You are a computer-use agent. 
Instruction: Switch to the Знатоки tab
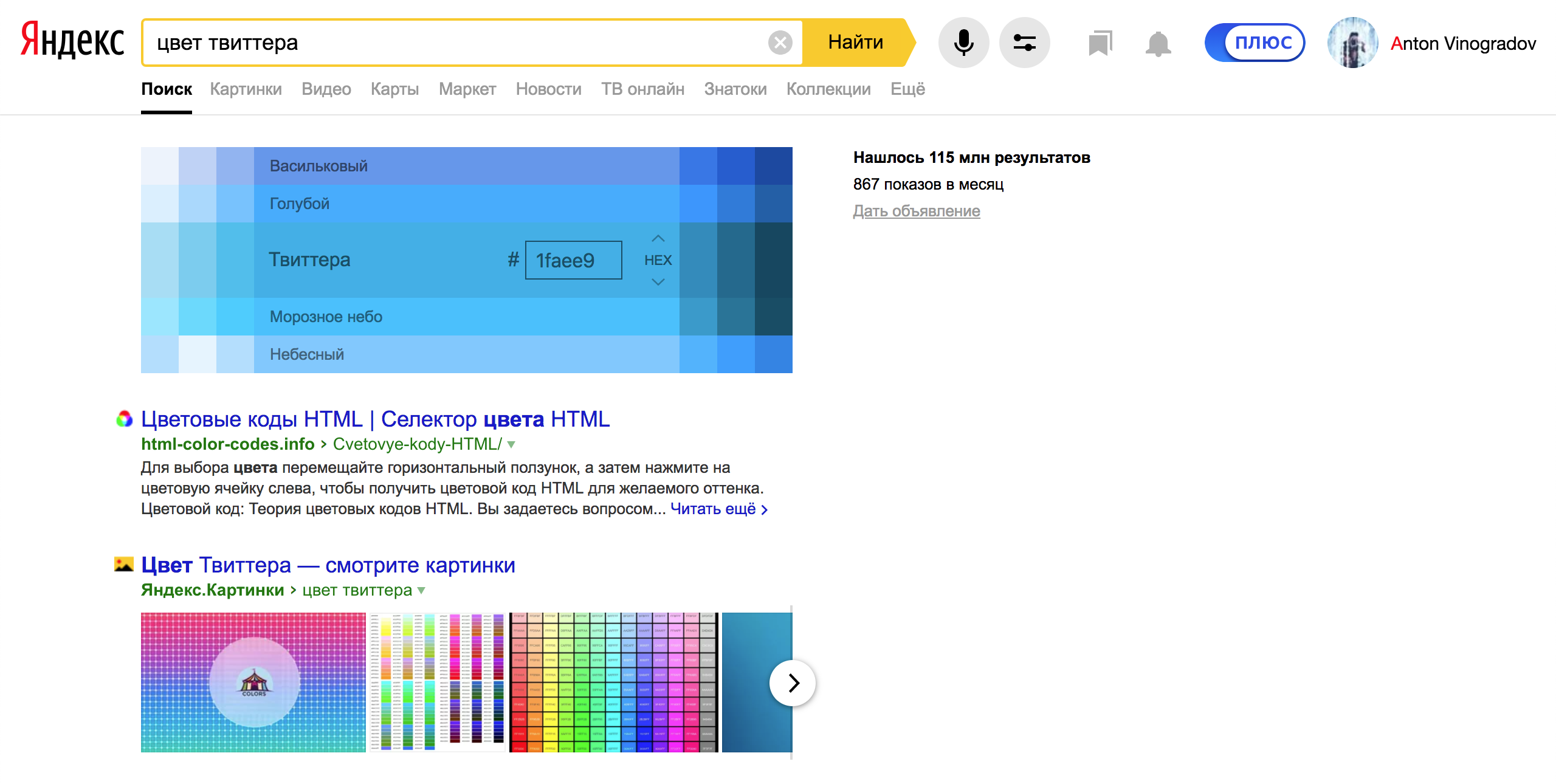[735, 89]
